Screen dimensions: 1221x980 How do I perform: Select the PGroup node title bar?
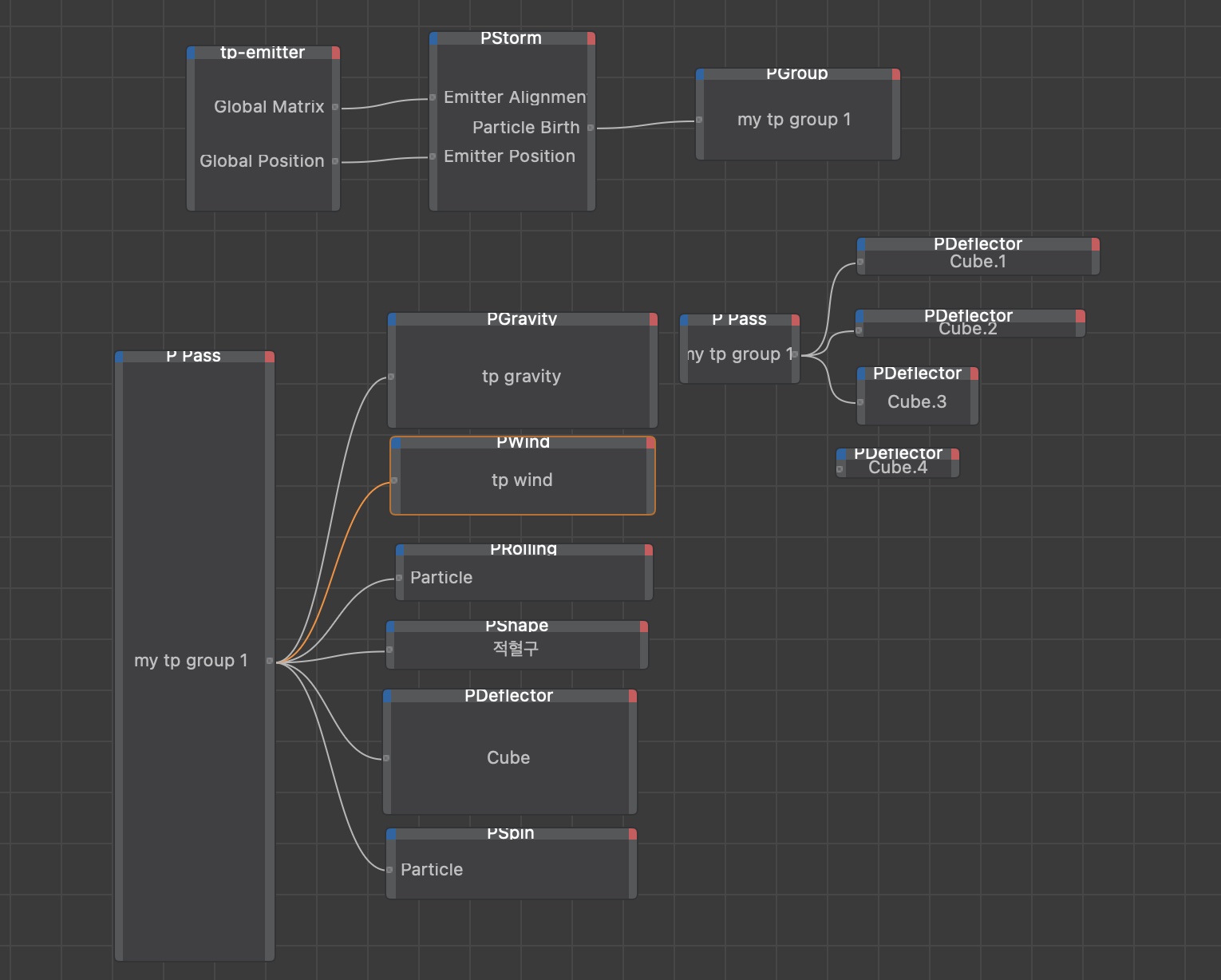click(797, 74)
